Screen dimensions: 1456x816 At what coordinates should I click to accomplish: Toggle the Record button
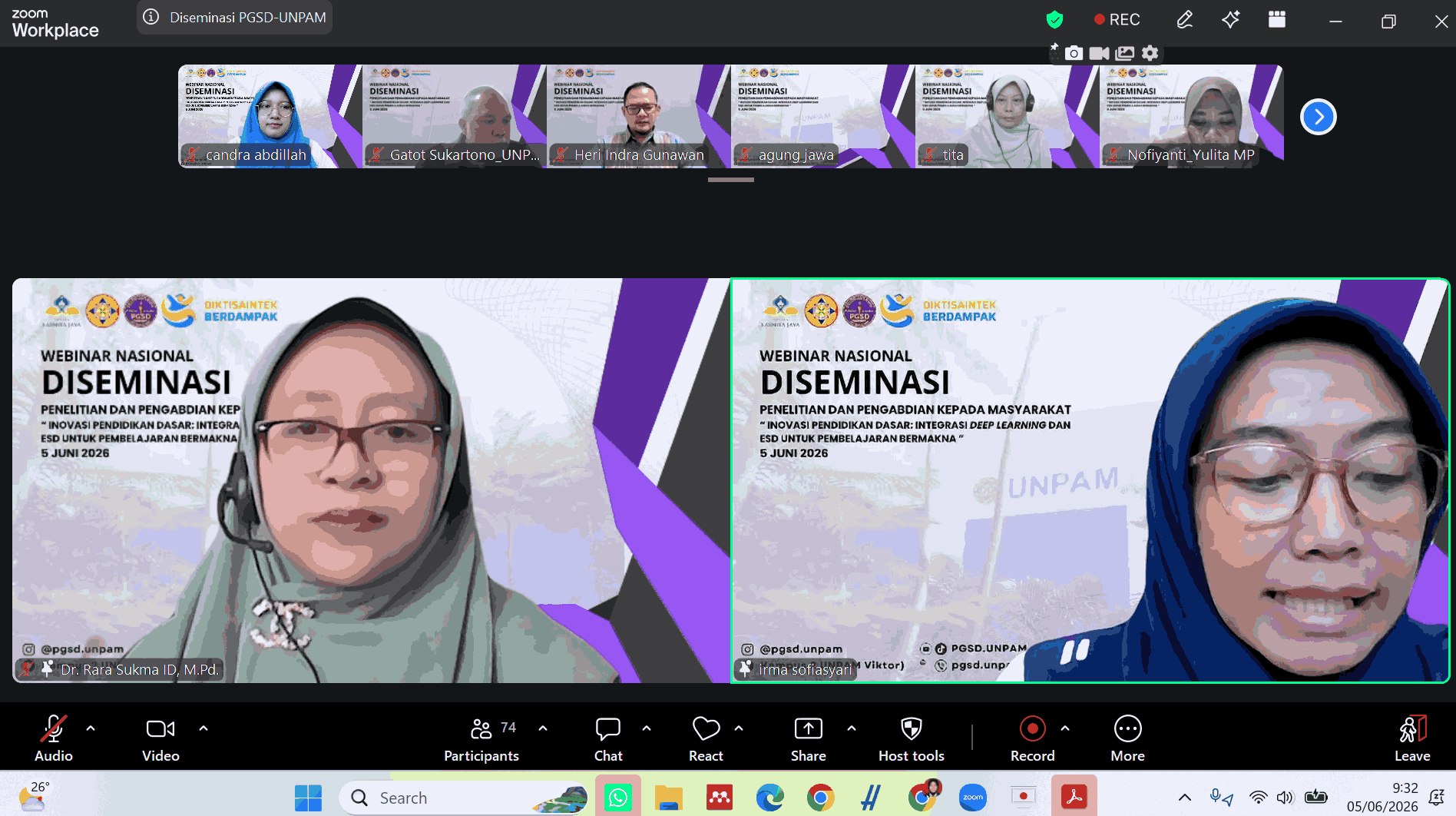click(x=1032, y=739)
